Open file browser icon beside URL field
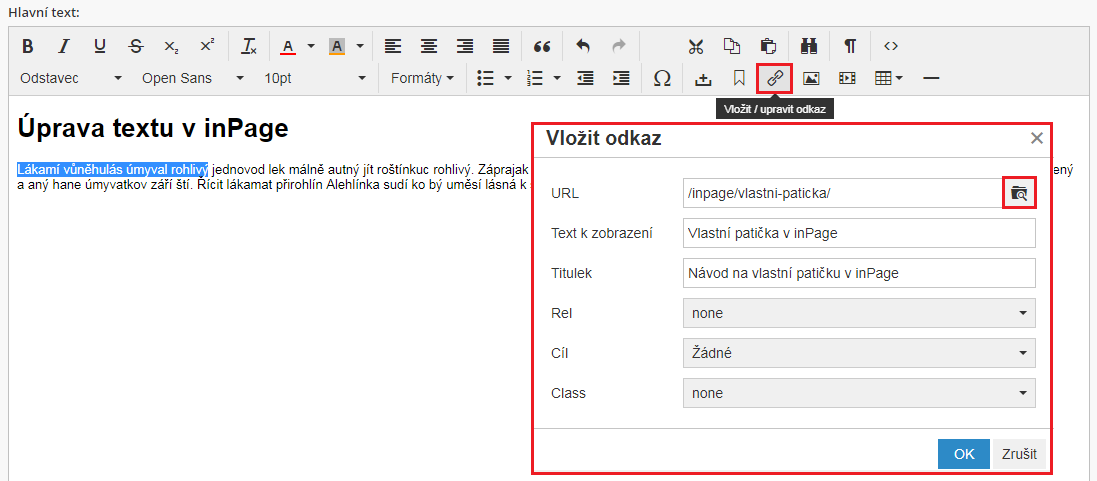Screen dimensions: 1097x481 (x=1018, y=193)
